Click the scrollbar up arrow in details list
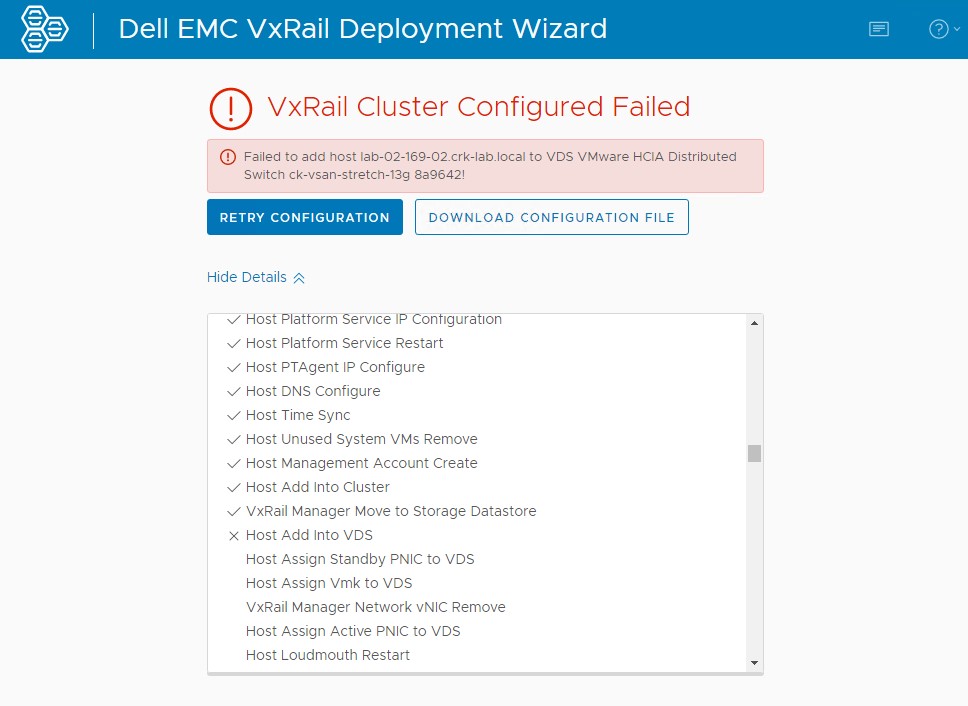 (753, 320)
